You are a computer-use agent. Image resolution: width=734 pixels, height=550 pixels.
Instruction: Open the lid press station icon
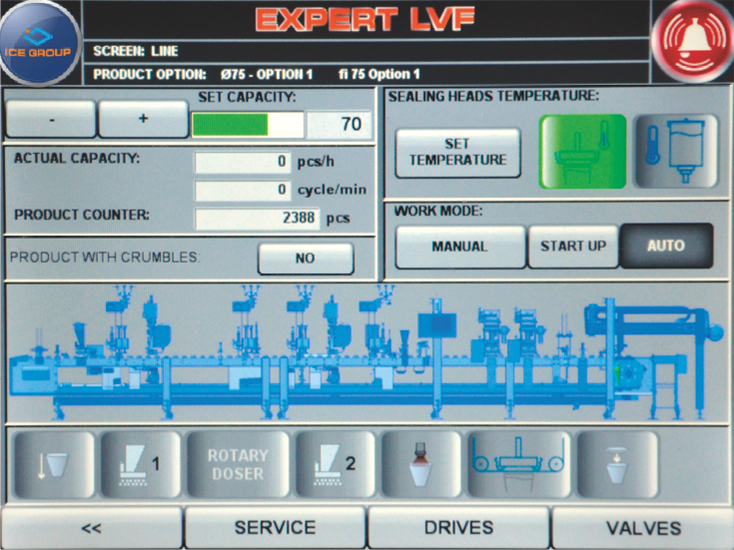(x=617, y=464)
